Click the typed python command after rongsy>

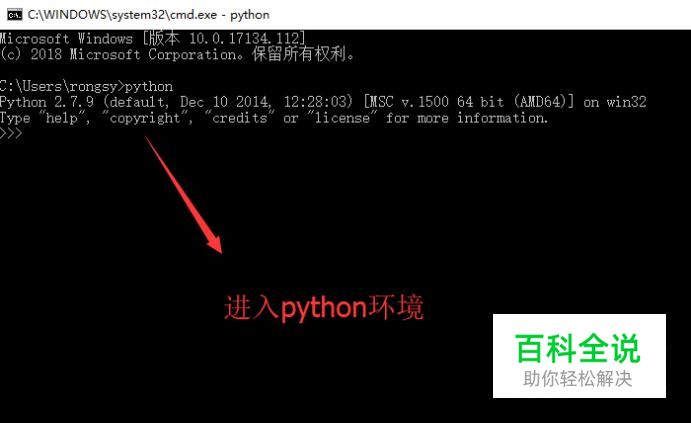coord(149,87)
